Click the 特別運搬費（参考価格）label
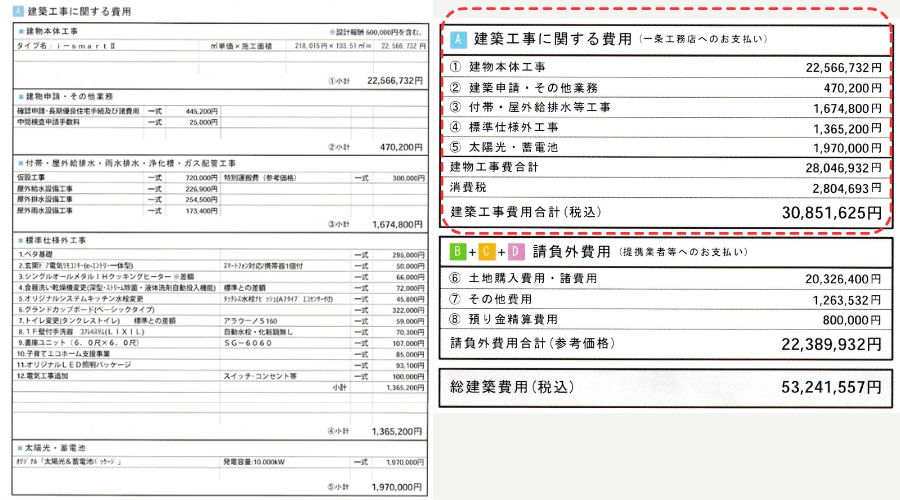Image resolution: width=900 pixels, height=500 pixels. pos(260,178)
